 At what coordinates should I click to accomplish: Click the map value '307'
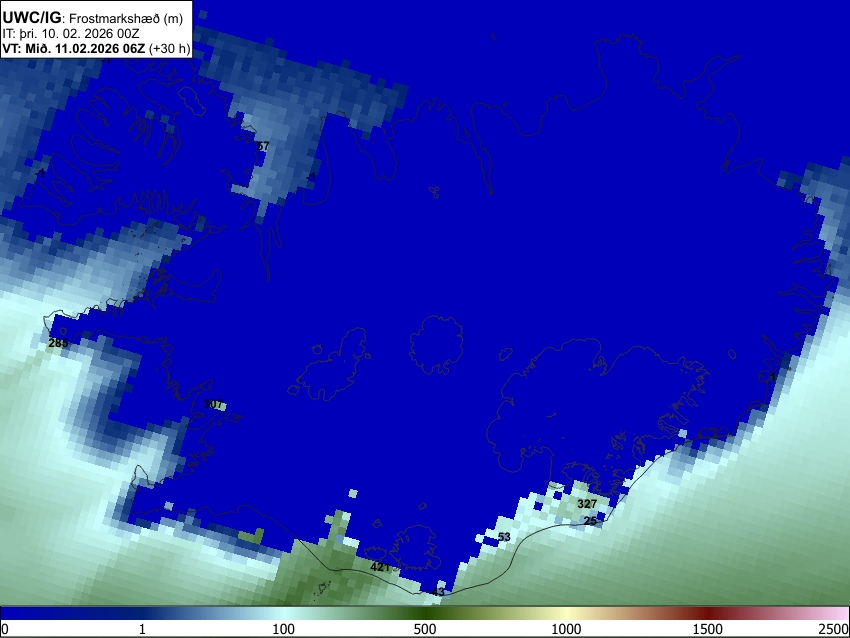(214, 404)
